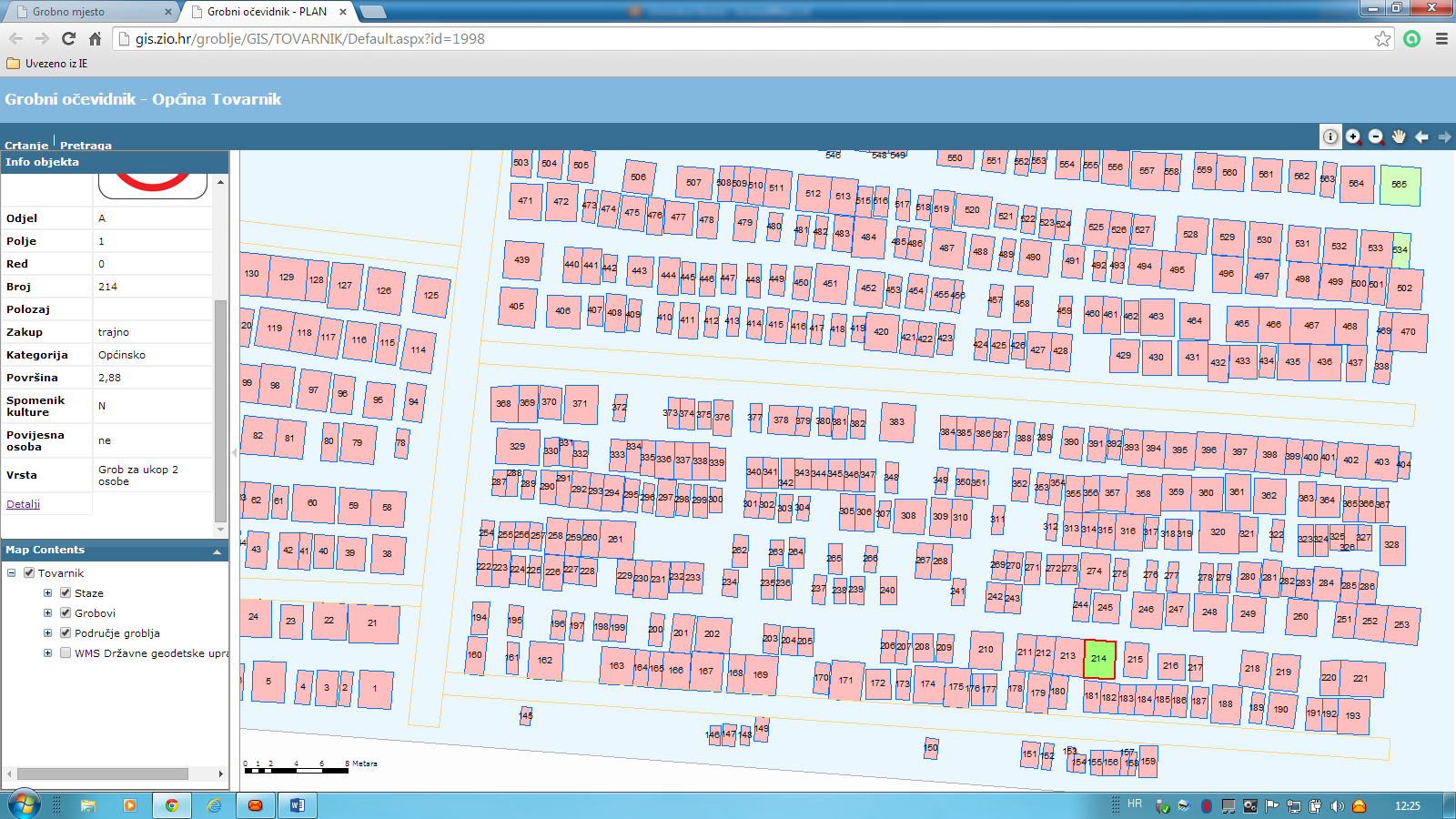The width and height of the screenshot is (1456, 819).
Task: Open Windows Explorer from the taskbar
Action: (x=88, y=805)
